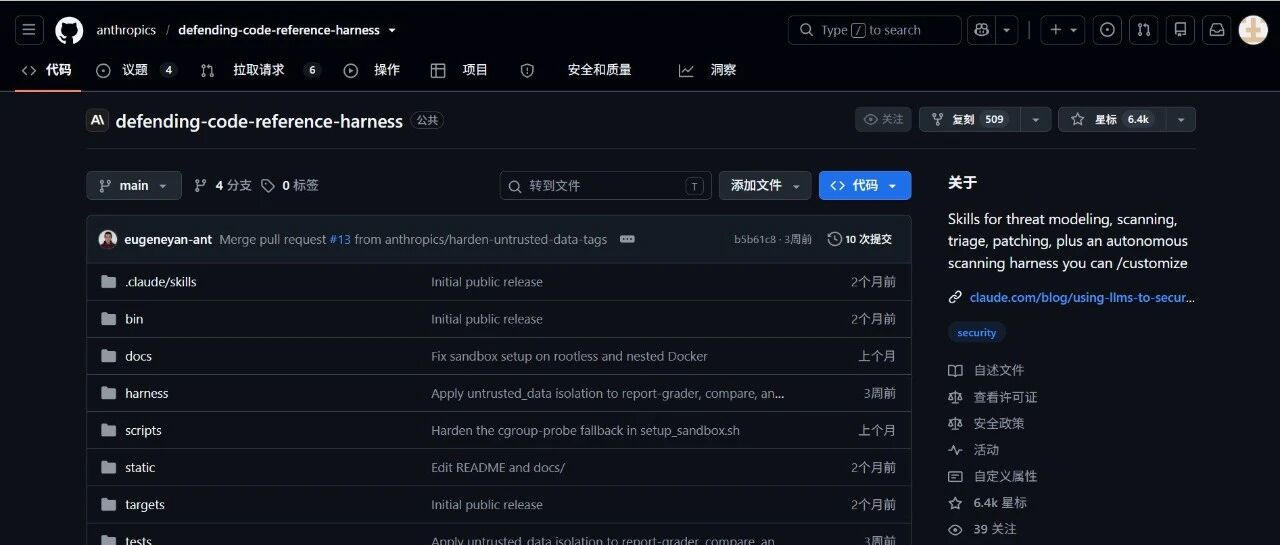Screen dimensions: 1280x545
Task: Open 'Edit README and docs/' commit message
Action: (498, 467)
